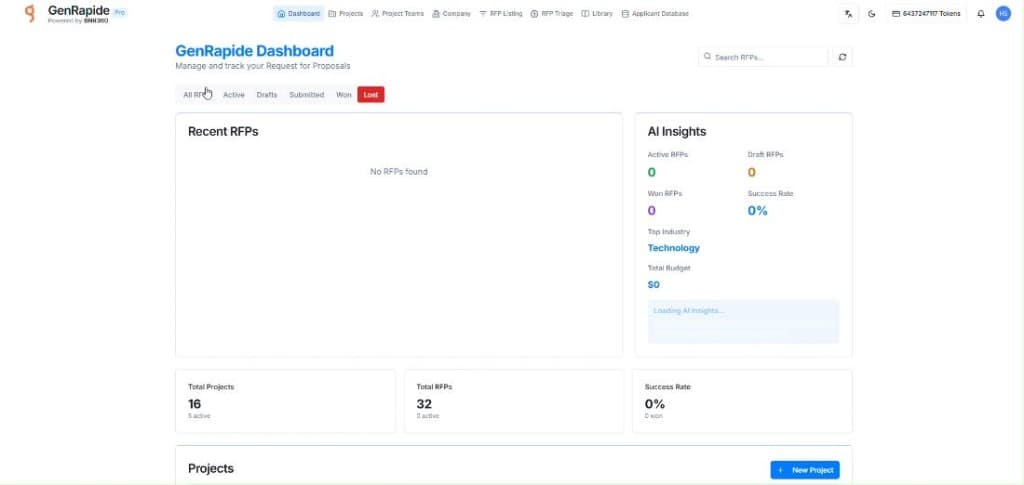This screenshot has height=485, width=1024.
Task: Click the AI Insights heading
Action: click(677, 132)
